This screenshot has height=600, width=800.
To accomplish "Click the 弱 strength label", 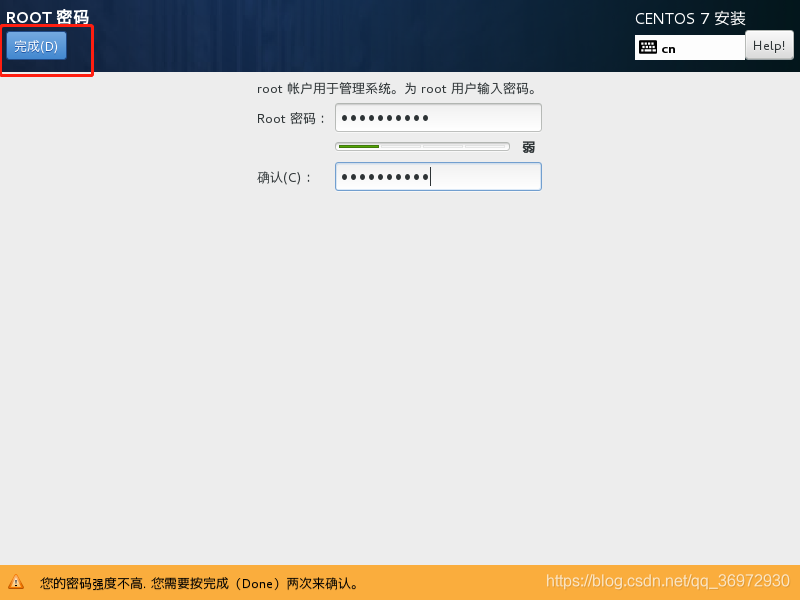I will 529,147.
